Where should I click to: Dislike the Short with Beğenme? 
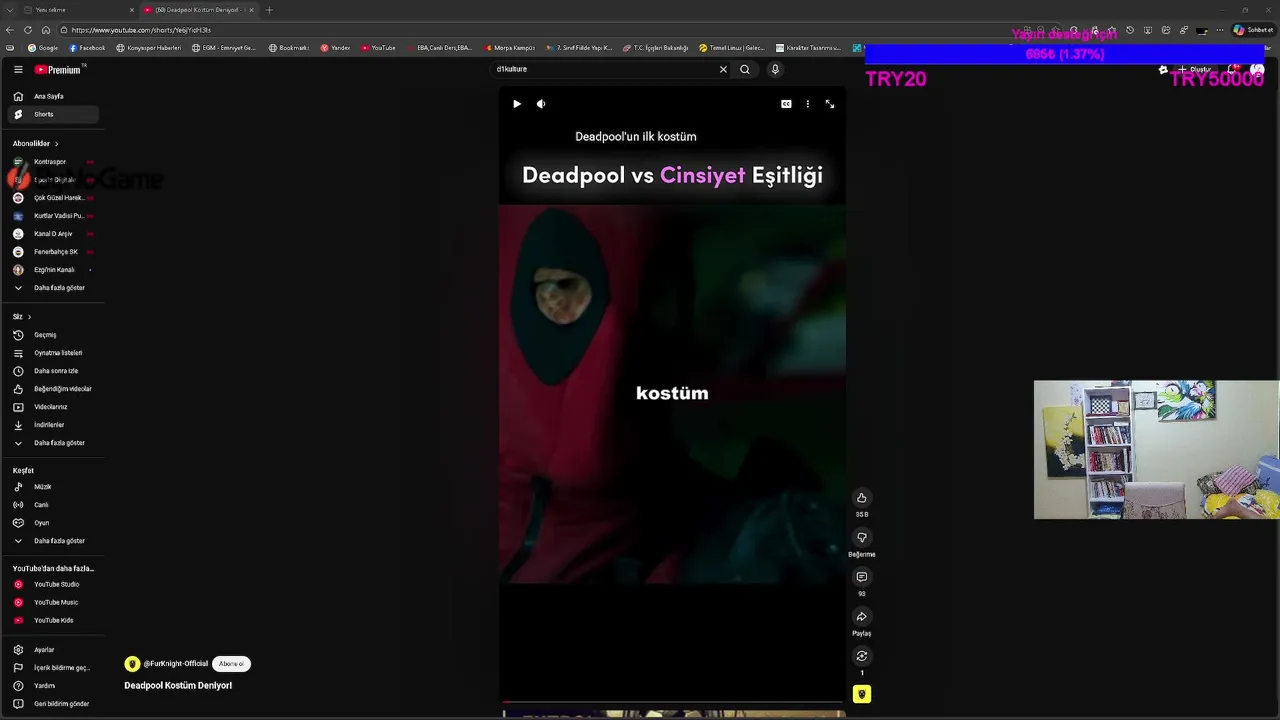pos(861,538)
